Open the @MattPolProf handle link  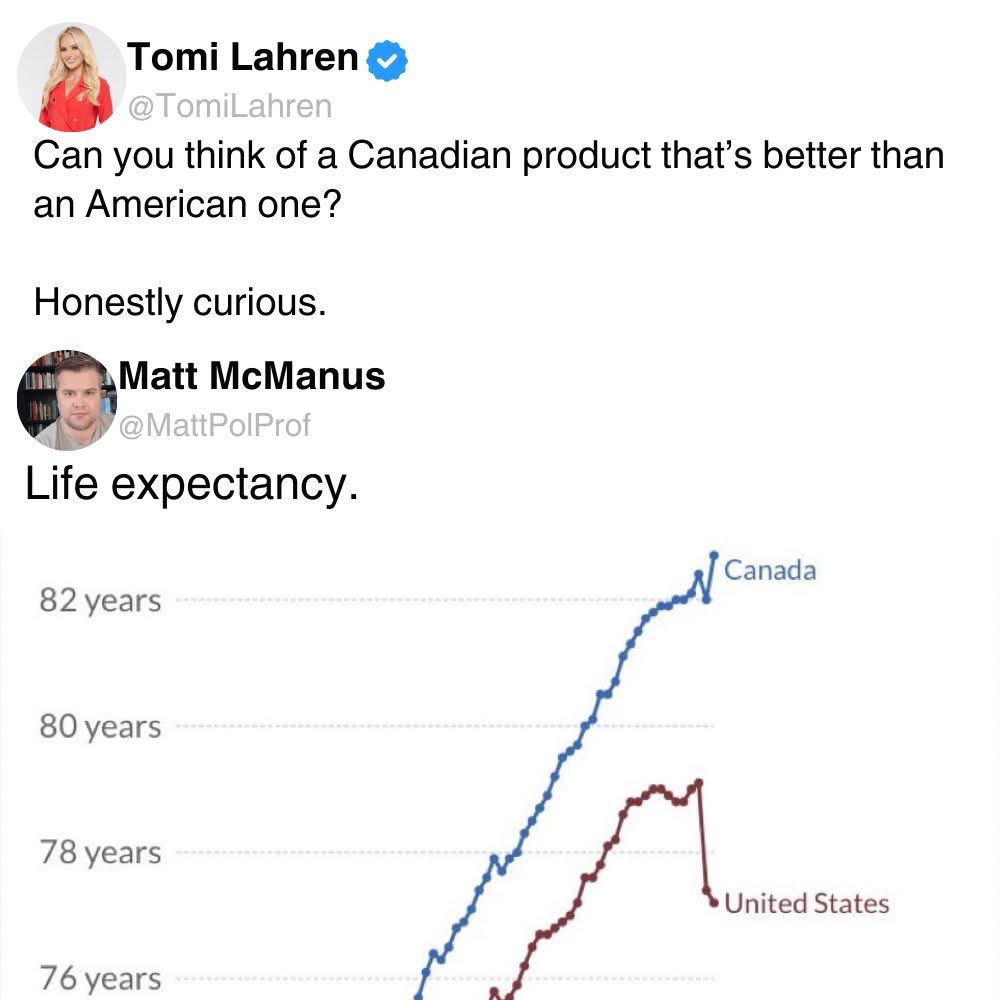[215, 425]
